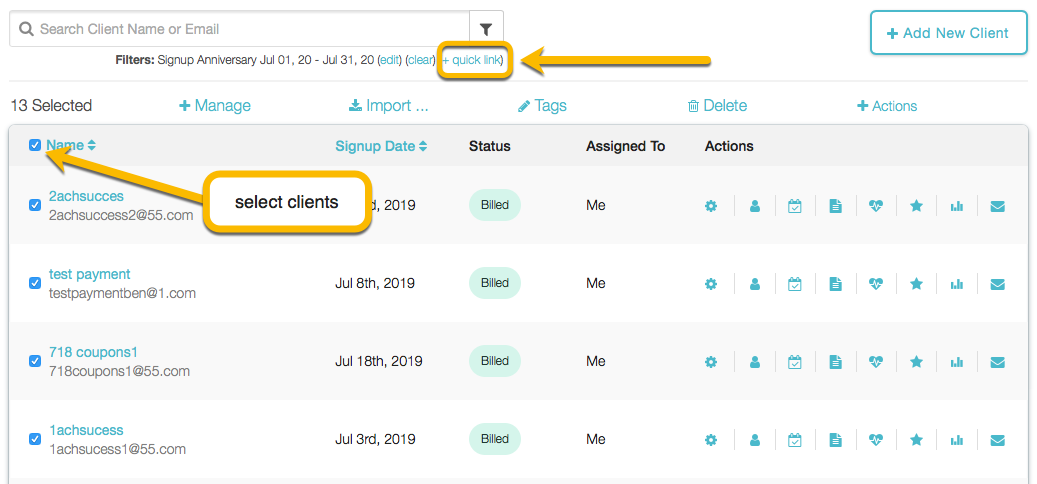Sort clients by Signup Date column

tap(381, 146)
